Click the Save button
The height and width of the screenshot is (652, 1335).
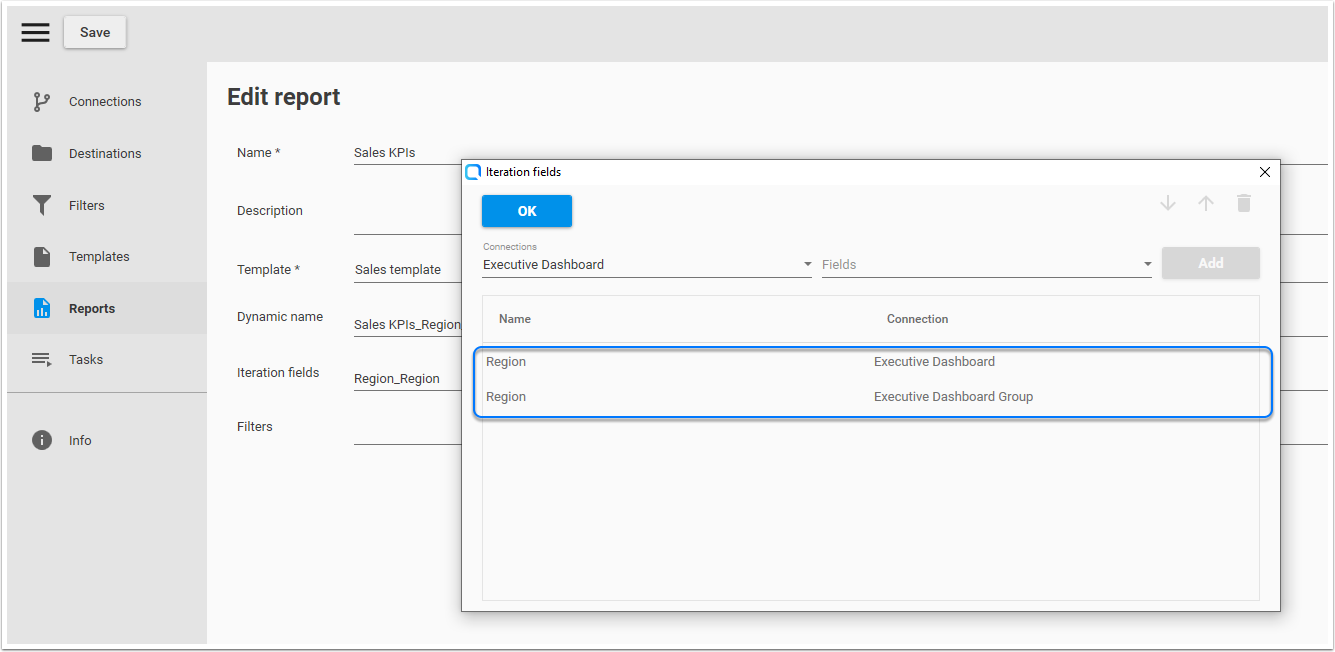[x=95, y=32]
